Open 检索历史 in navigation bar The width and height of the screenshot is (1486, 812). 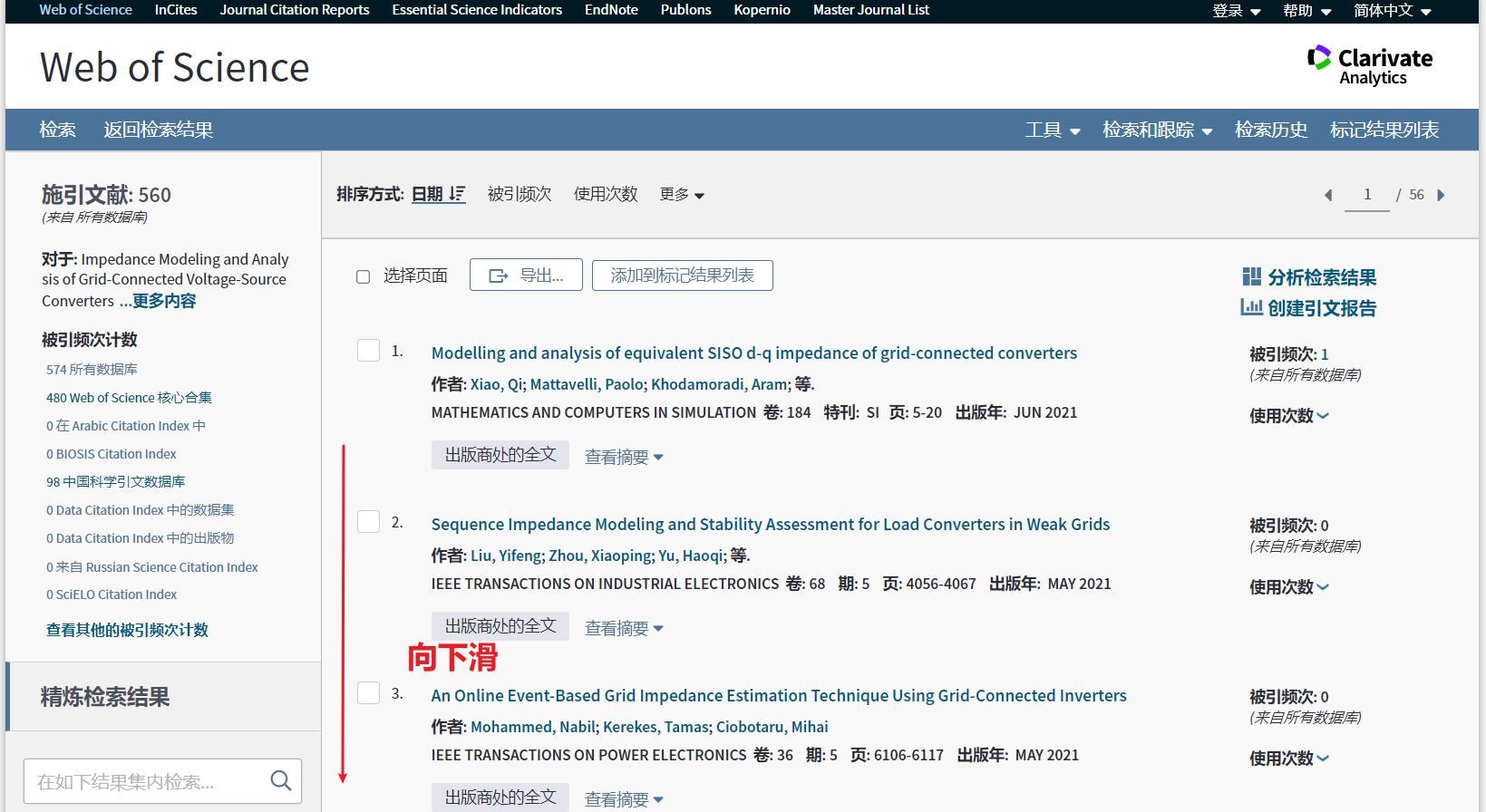1271,130
